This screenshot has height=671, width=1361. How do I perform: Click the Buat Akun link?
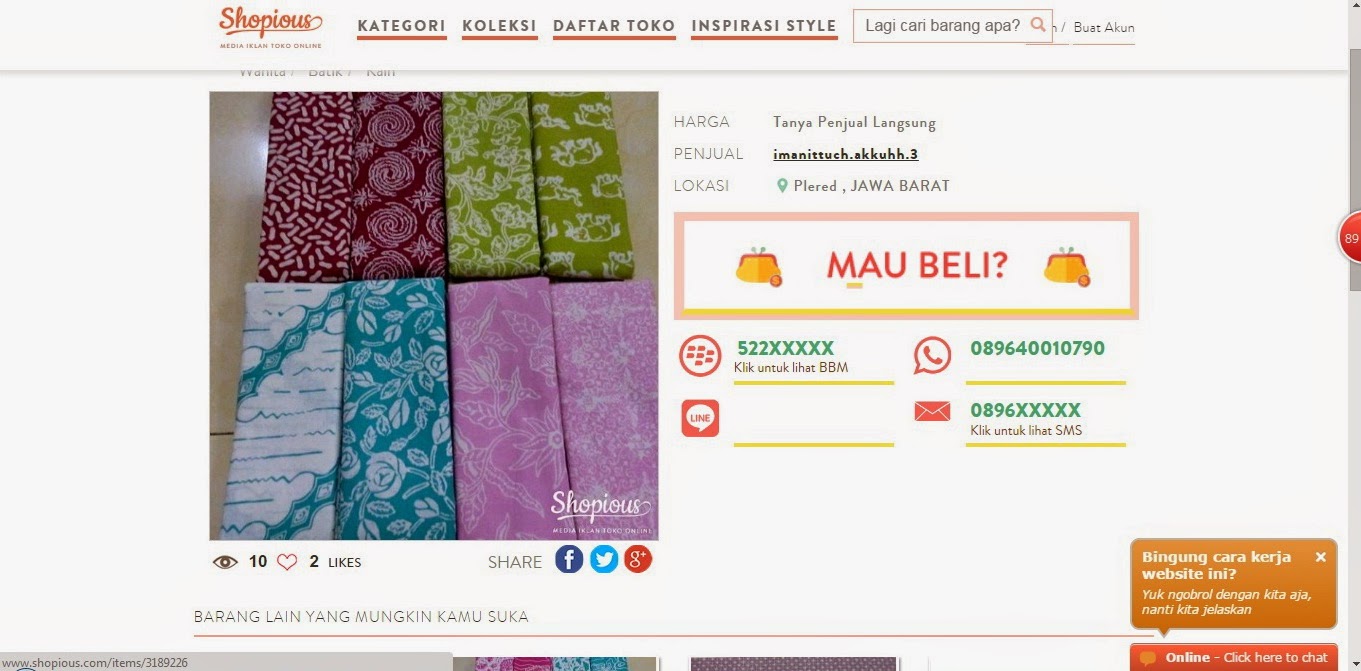1104,28
